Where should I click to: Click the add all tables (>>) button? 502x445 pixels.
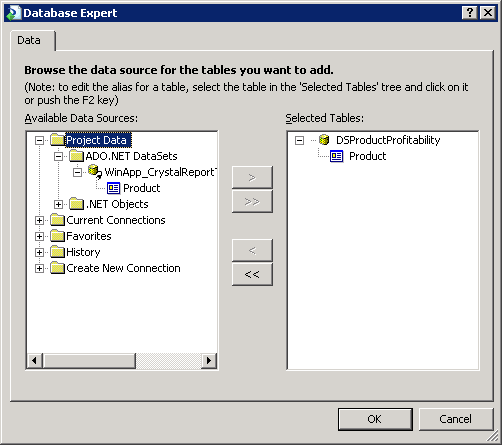click(252, 201)
